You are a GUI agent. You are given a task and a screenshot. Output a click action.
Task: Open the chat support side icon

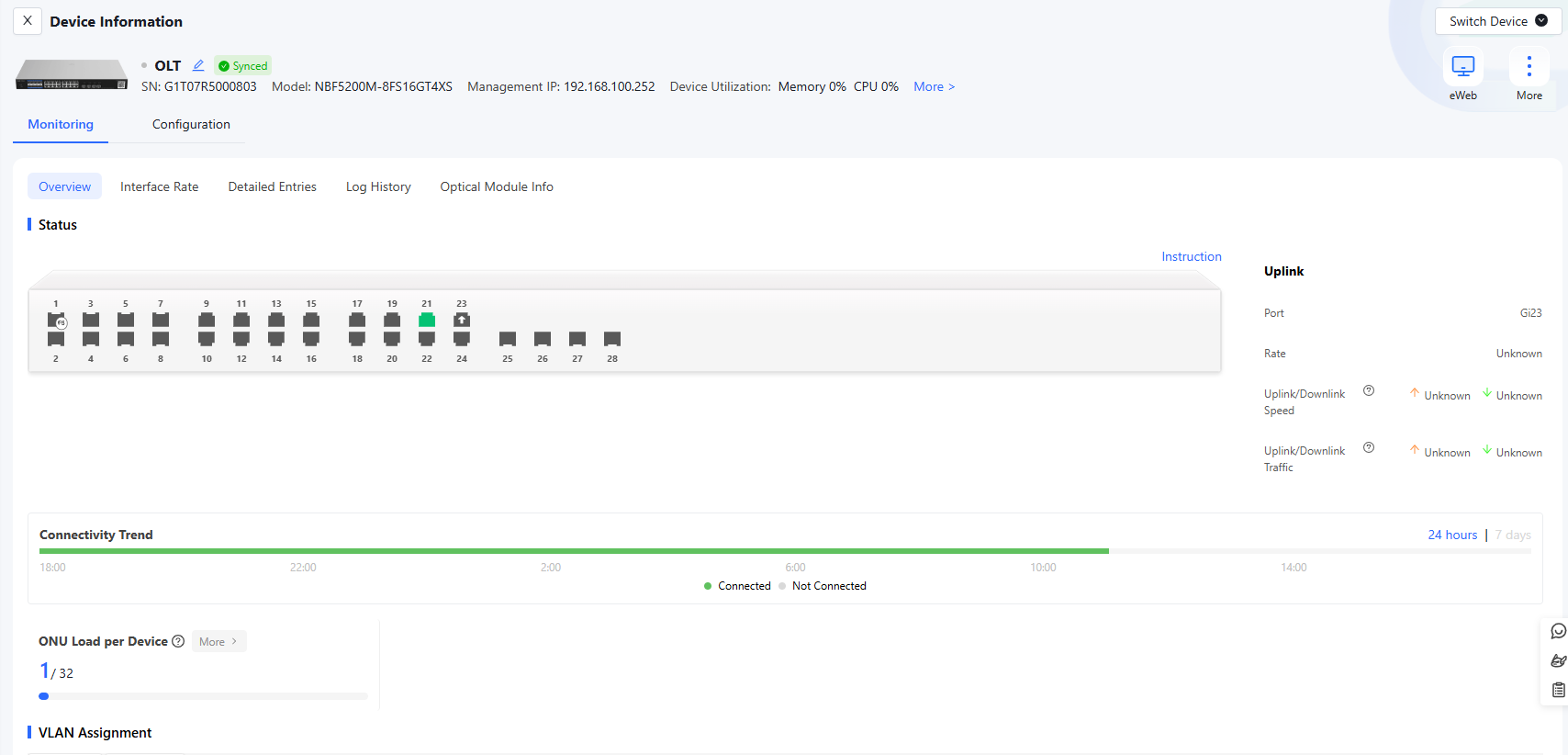[x=1558, y=631]
